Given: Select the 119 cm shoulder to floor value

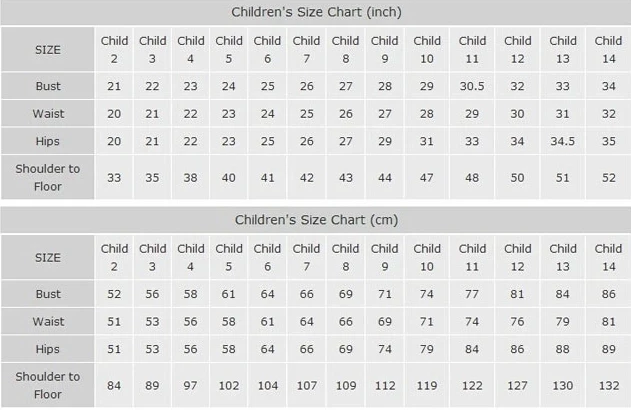Looking at the screenshot, I should 427,386.
